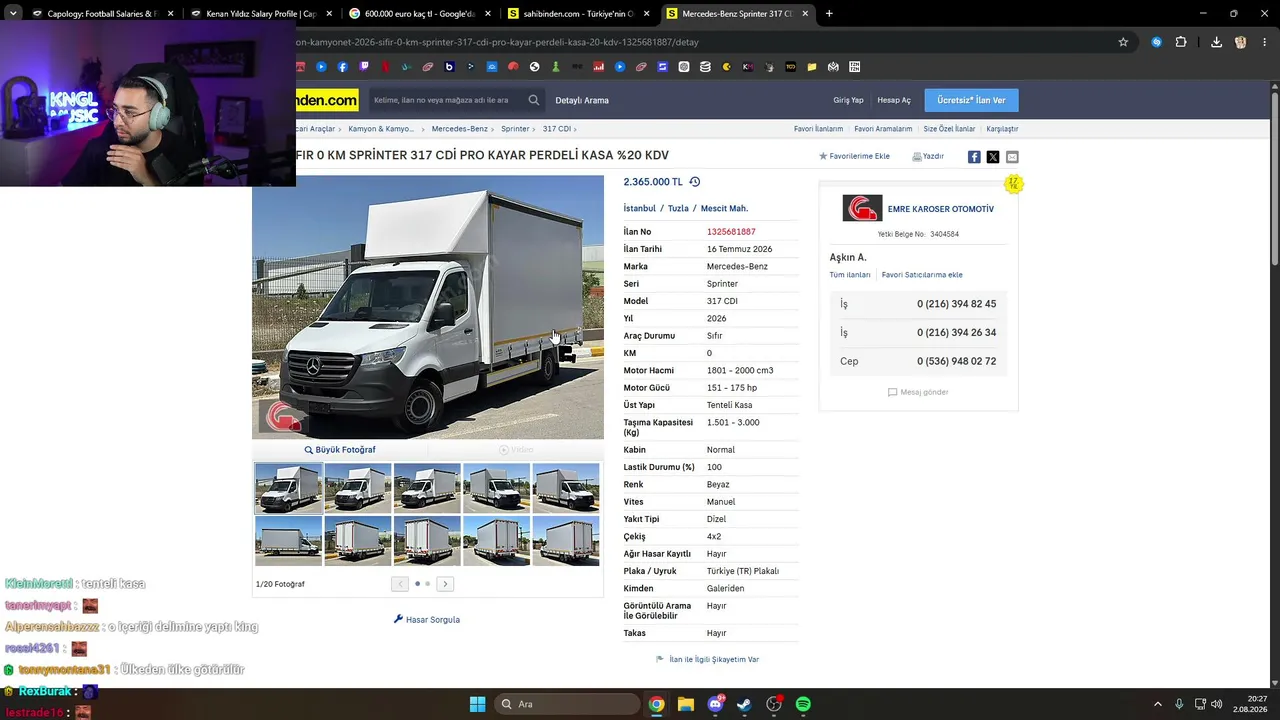The image size is (1280, 720).
Task: Click Mescit Mah. location link
Action: coord(724,209)
